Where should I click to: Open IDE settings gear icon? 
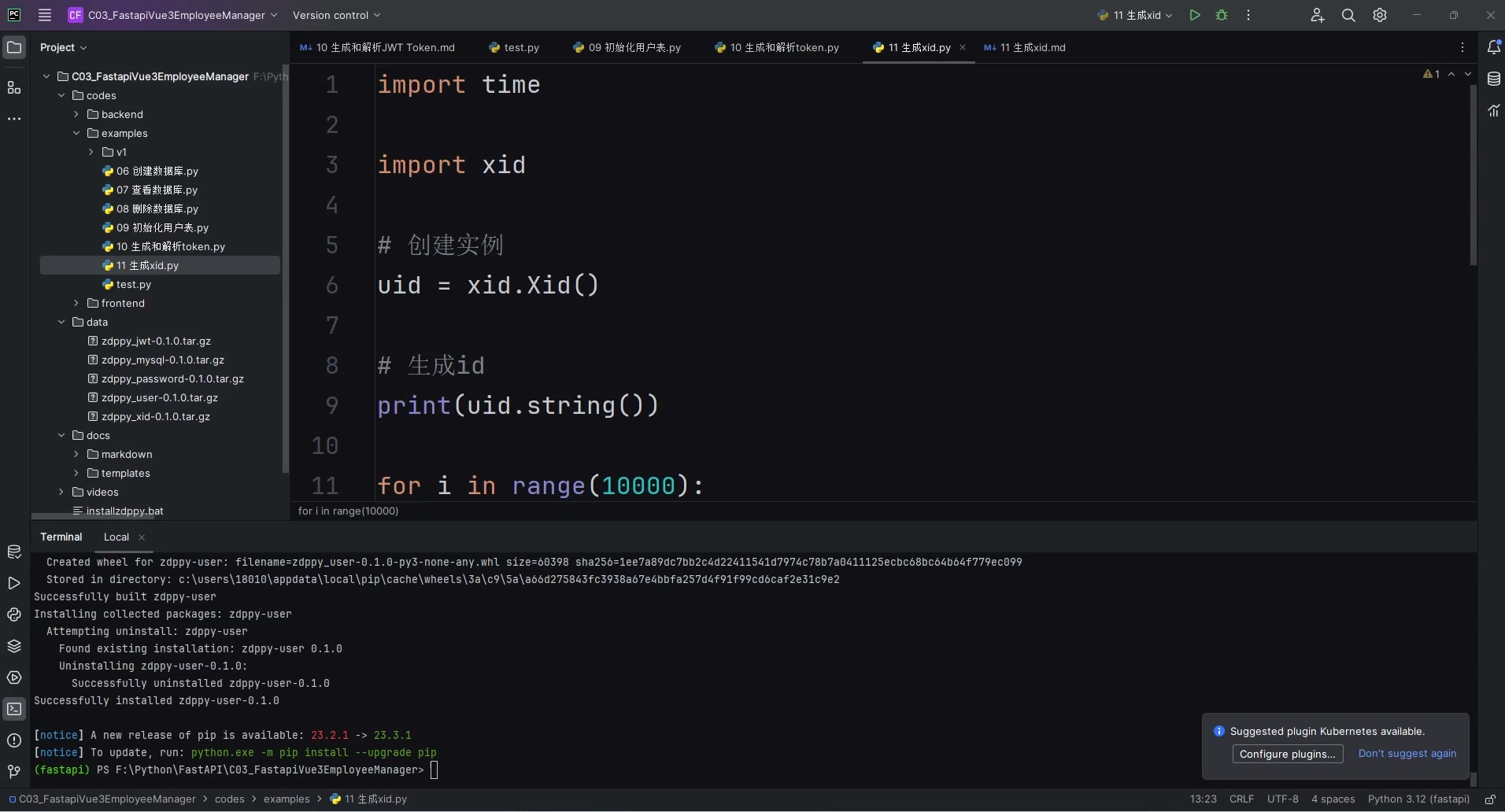tap(1380, 15)
